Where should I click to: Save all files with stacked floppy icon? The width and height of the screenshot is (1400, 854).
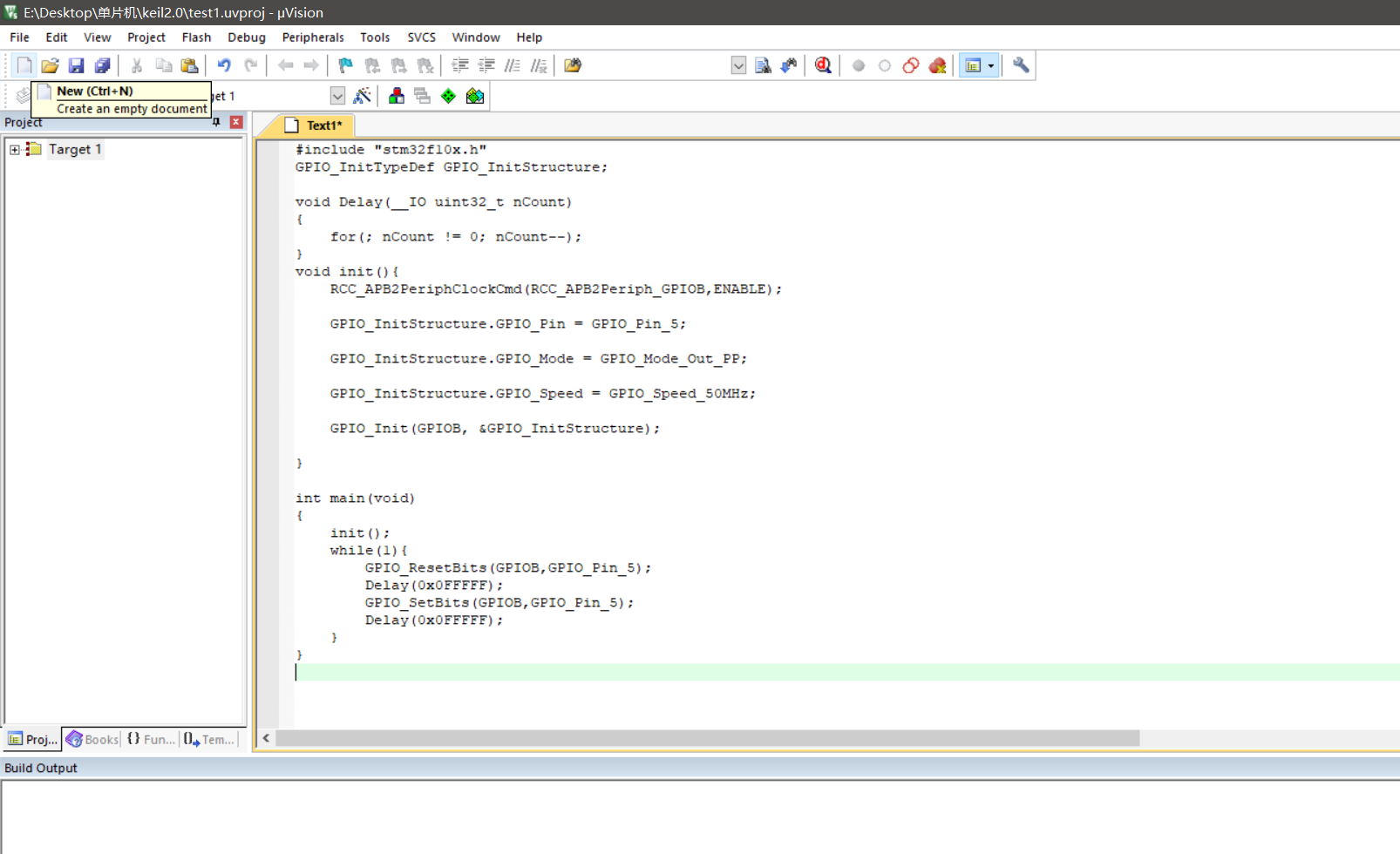tap(102, 65)
